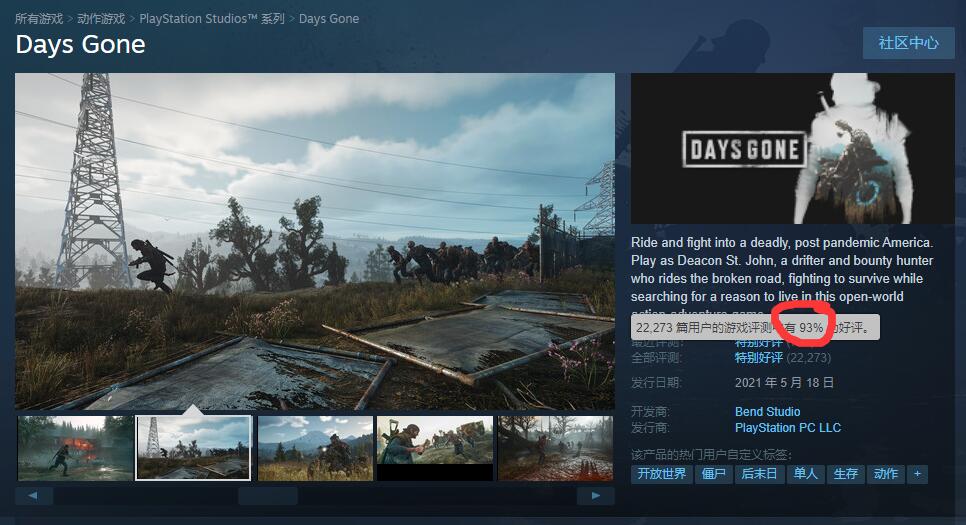Viewport: 966px width, 525px height.
Task: Select the burning house thumbnail
Action: tap(75, 448)
